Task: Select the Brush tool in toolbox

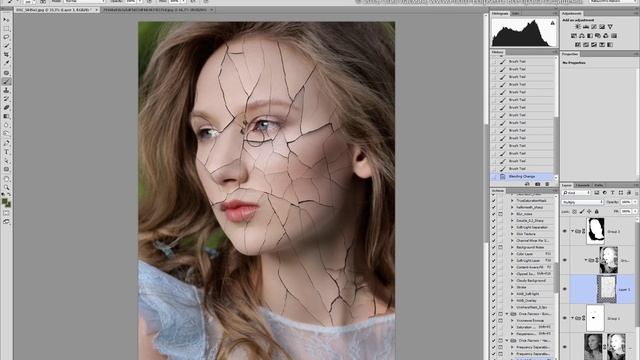Action: [6, 82]
